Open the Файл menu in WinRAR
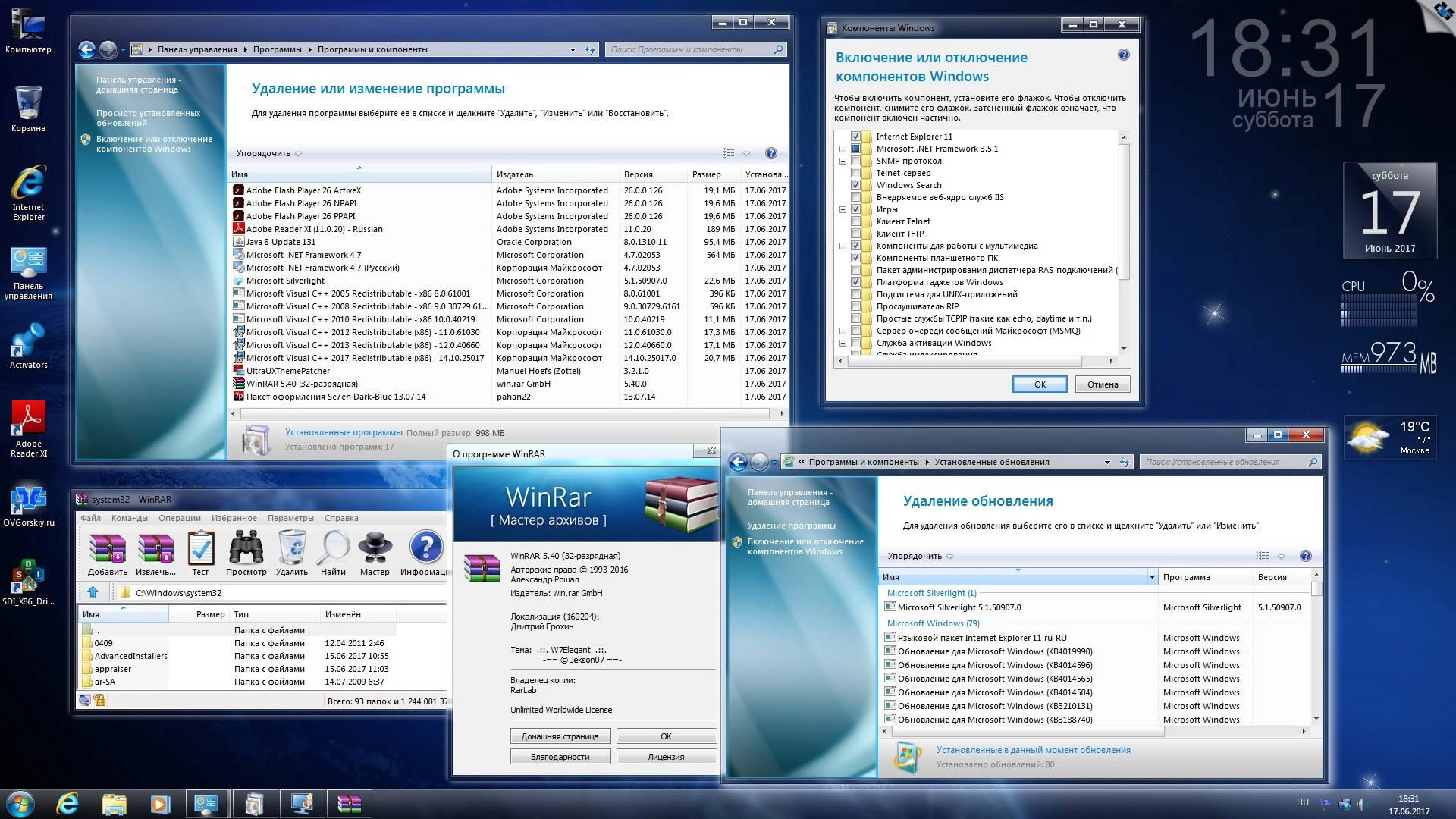The width and height of the screenshot is (1456, 819). (90, 518)
